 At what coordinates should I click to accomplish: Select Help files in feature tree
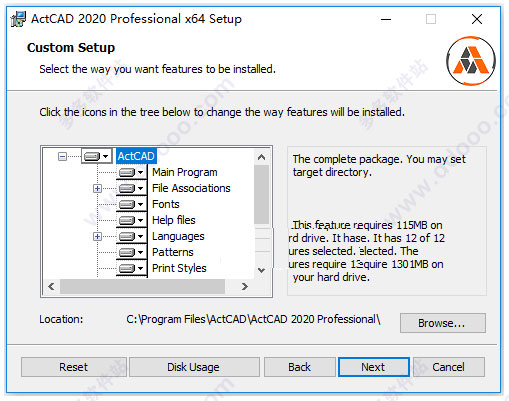tap(174, 220)
